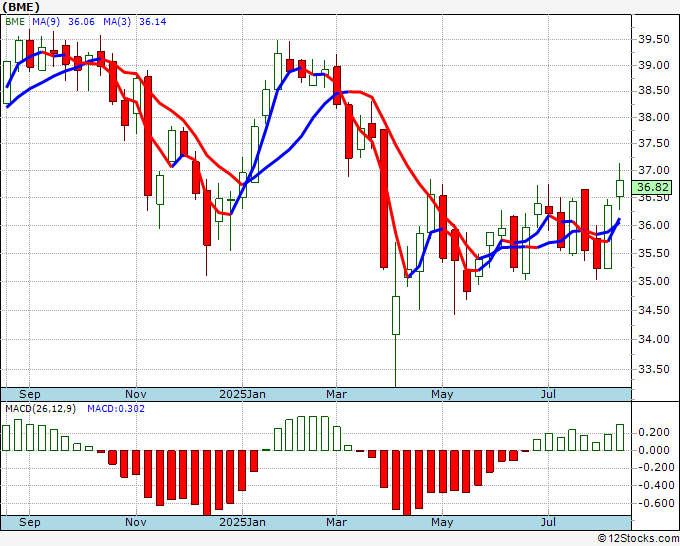Click the 37.50 price axis label
This screenshot has height=546, width=680.
(654, 144)
